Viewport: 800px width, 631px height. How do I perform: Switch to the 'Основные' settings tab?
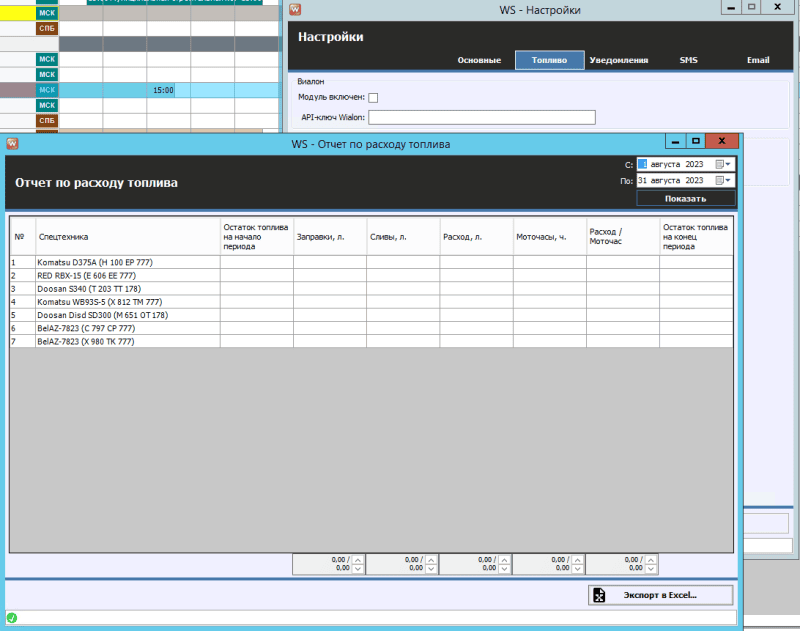point(479,60)
